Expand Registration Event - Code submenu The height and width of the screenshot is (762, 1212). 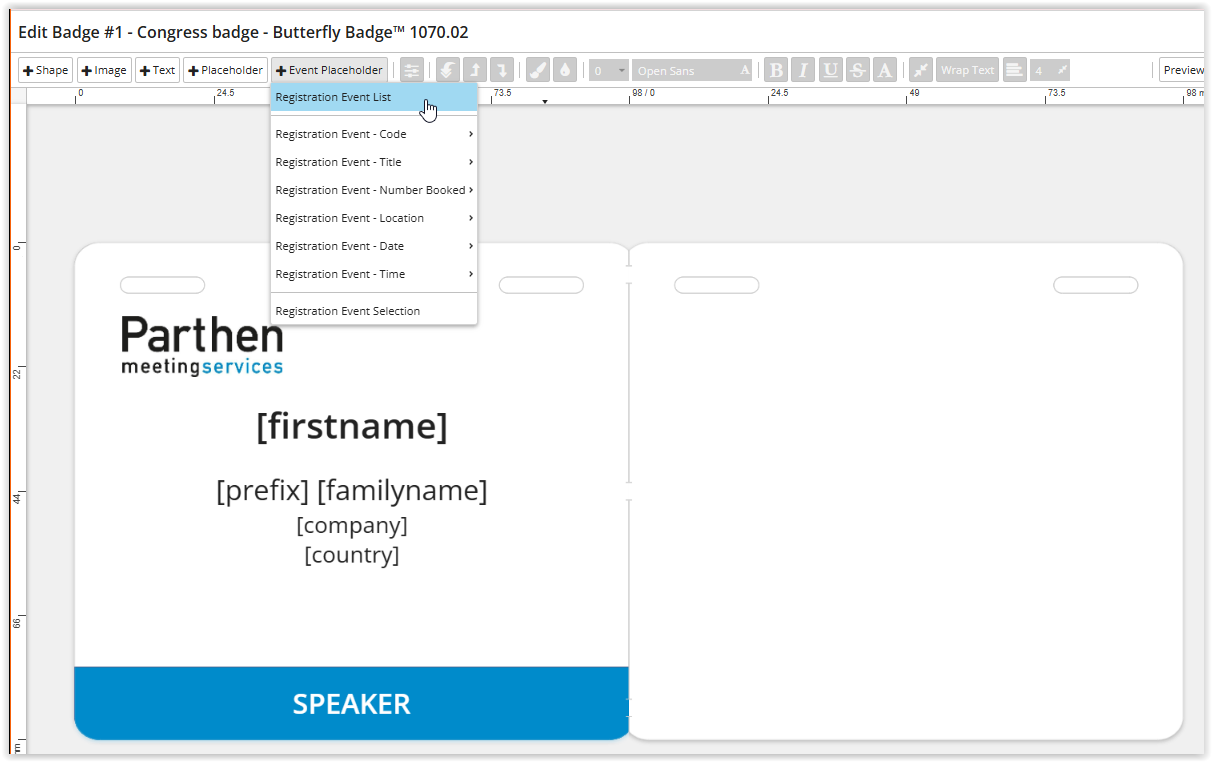[373, 134]
